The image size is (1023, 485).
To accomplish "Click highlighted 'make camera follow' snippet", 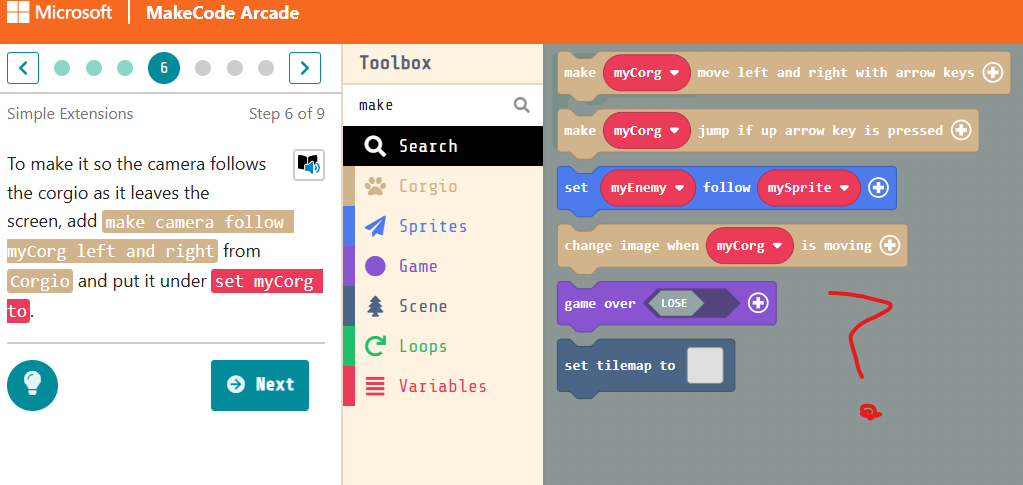I will click(x=198, y=223).
